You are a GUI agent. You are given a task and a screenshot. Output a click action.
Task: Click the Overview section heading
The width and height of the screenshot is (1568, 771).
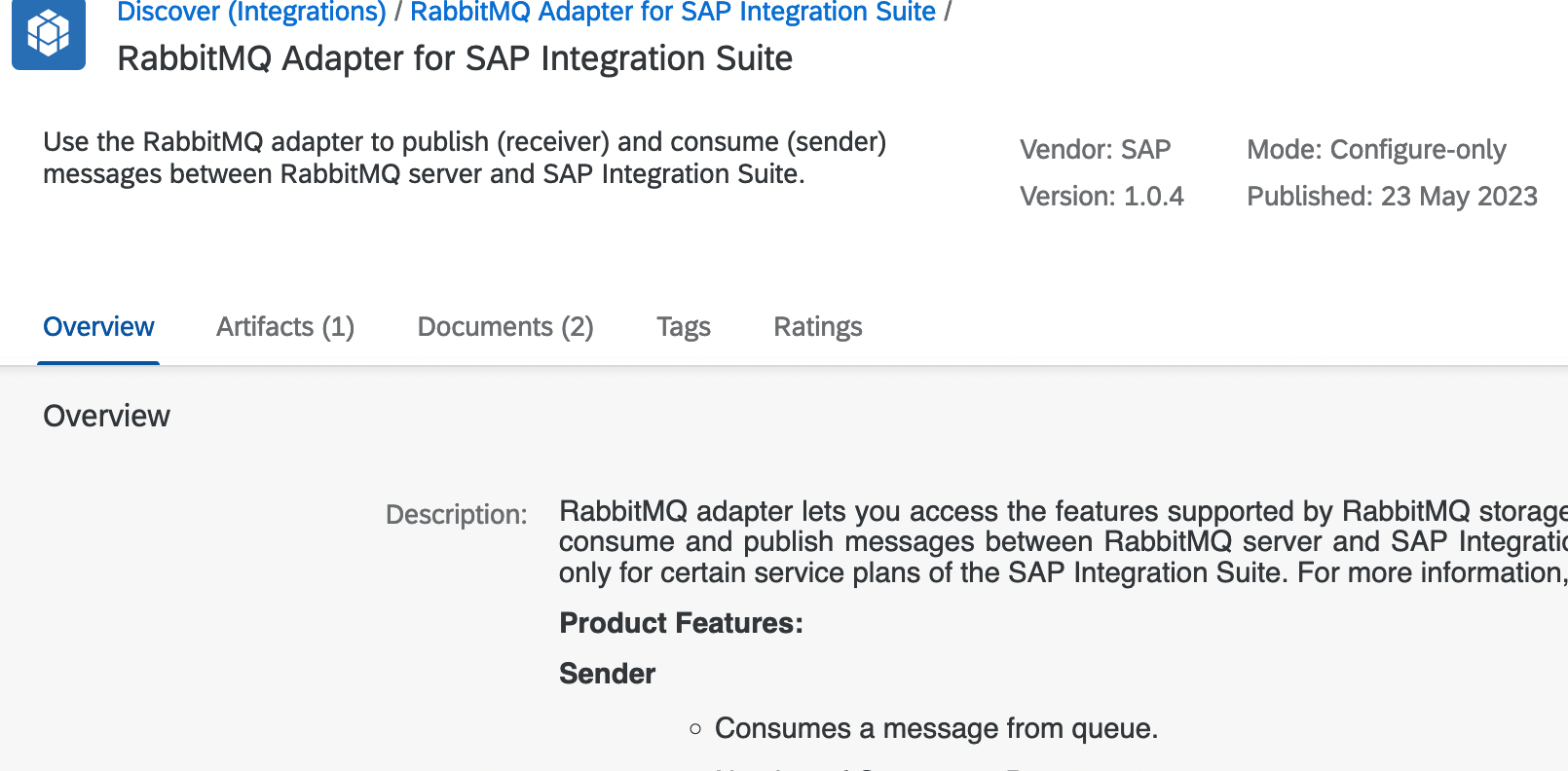[x=107, y=417]
